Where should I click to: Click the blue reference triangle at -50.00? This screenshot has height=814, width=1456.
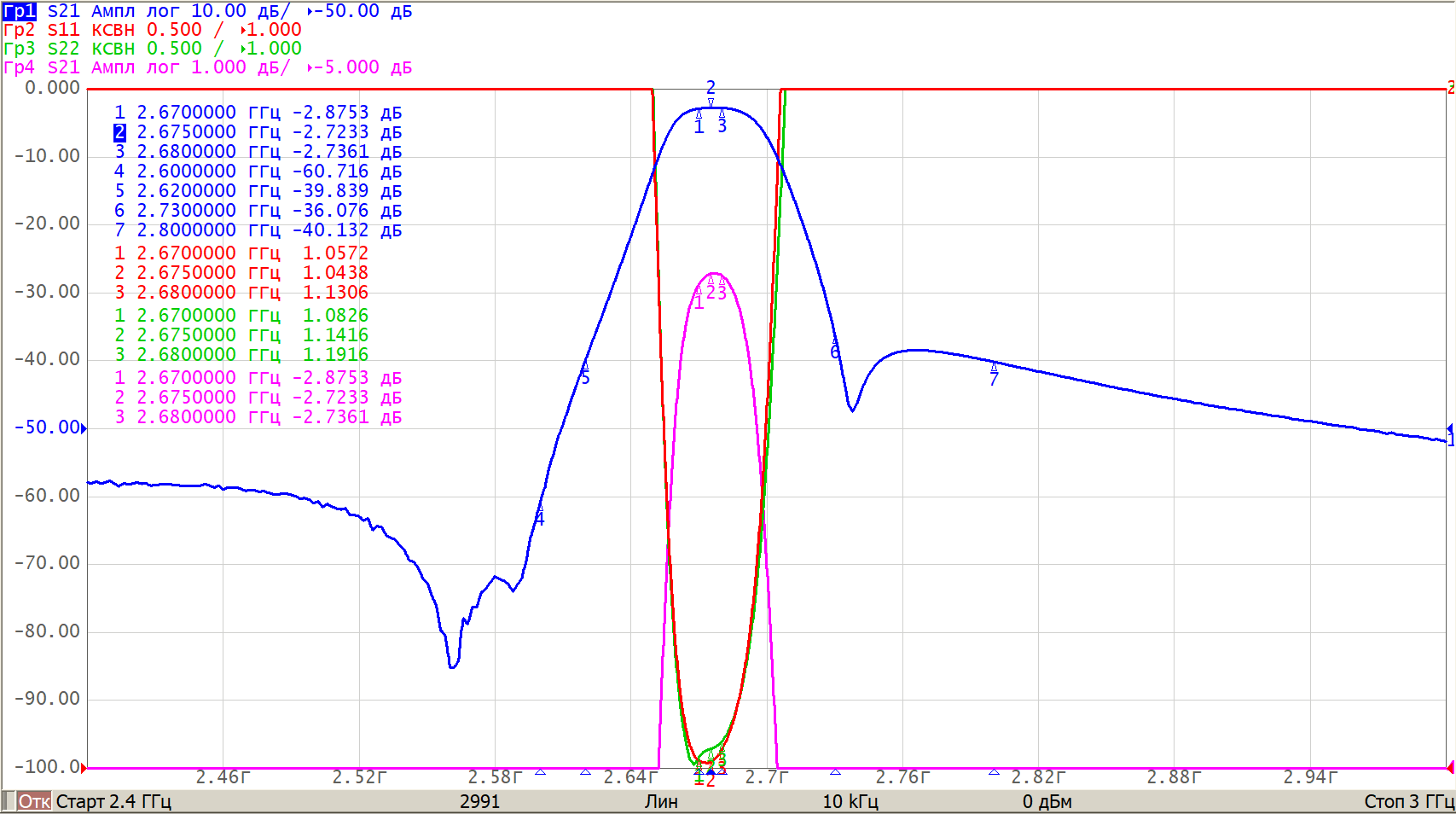point(84,428)
